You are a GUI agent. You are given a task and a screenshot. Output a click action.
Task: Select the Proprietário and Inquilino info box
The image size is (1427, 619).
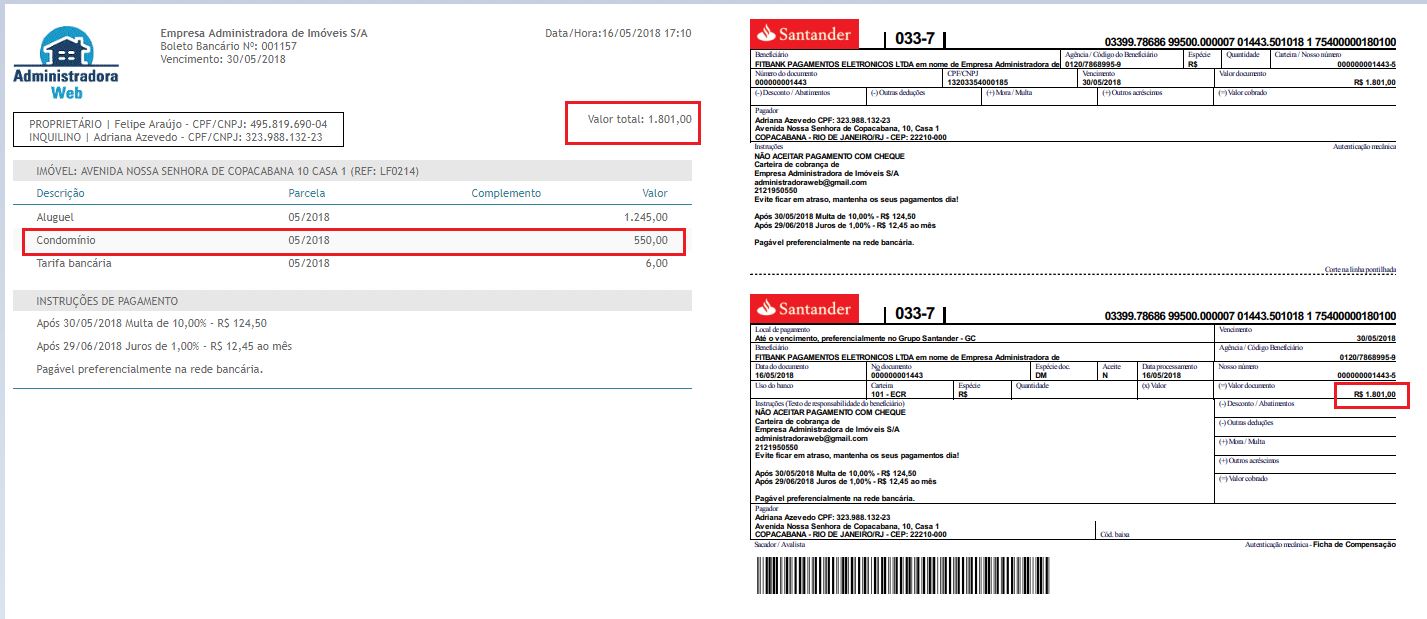click(x=178, y=130)
